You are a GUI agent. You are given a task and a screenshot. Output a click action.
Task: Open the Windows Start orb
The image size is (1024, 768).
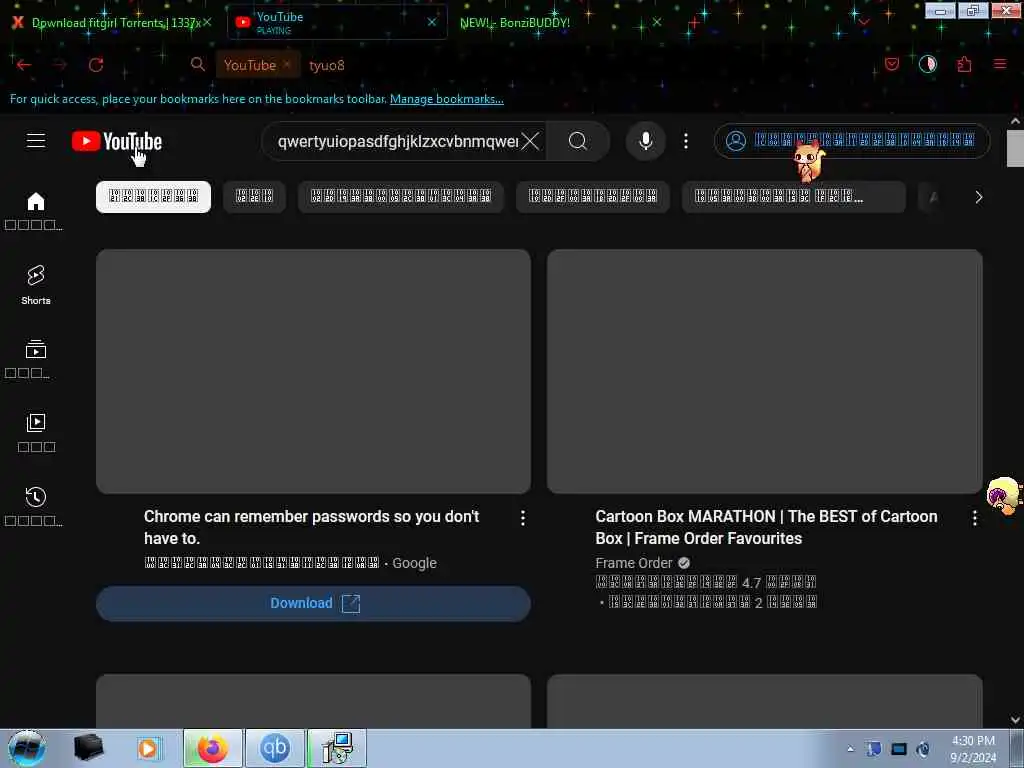pyautogui.click(x=27, y=748)
